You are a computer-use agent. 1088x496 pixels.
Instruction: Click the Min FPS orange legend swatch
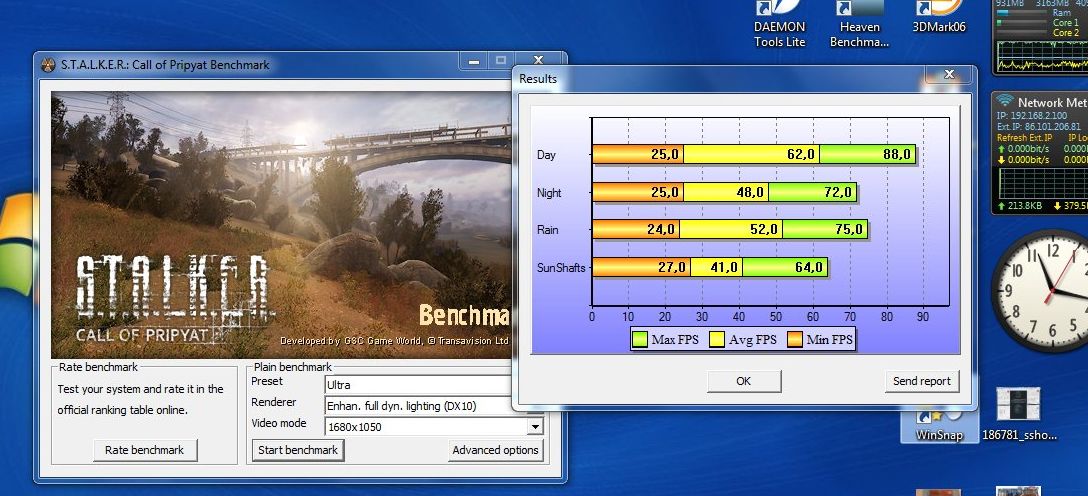pos(795,340)
